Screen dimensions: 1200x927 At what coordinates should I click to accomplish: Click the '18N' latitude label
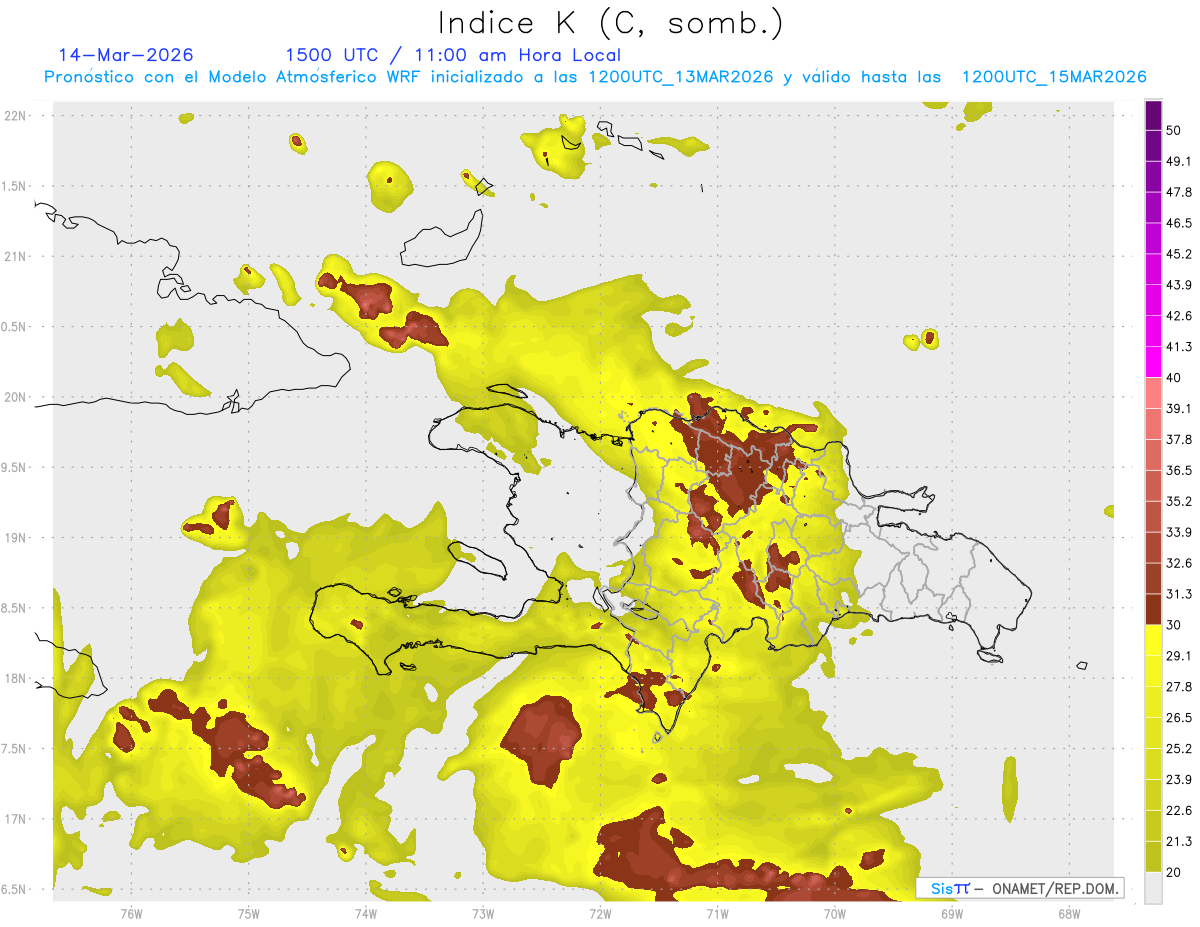click(x=15, y=678)
